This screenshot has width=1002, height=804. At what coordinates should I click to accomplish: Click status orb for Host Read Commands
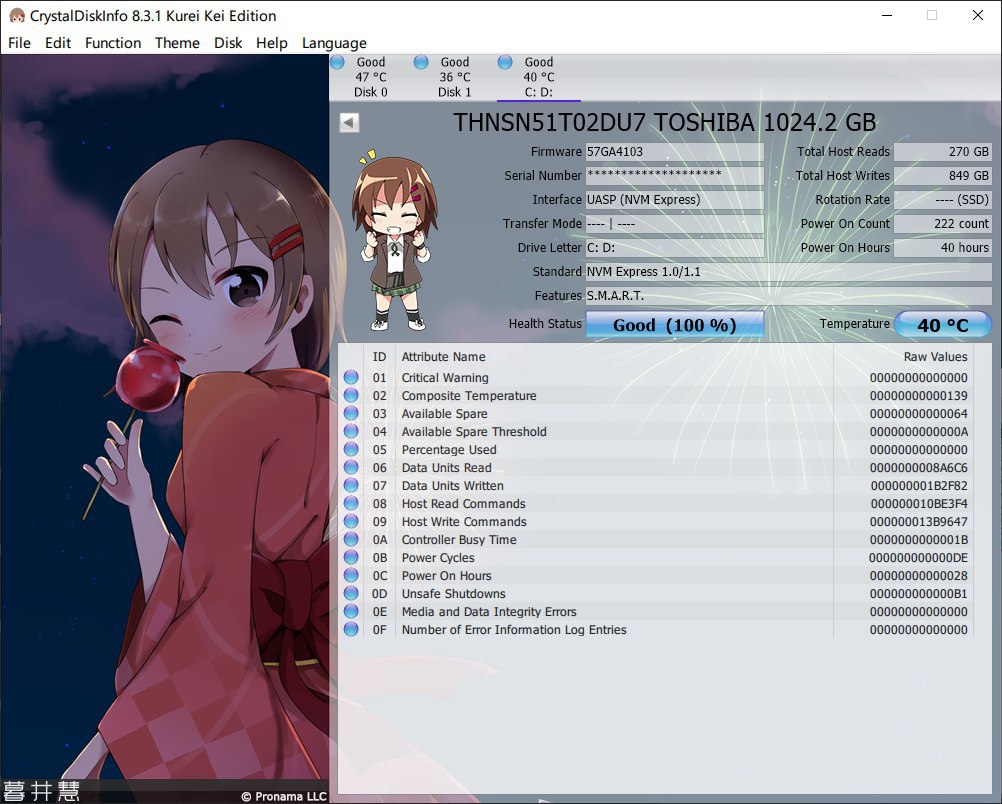coord(351,503)
